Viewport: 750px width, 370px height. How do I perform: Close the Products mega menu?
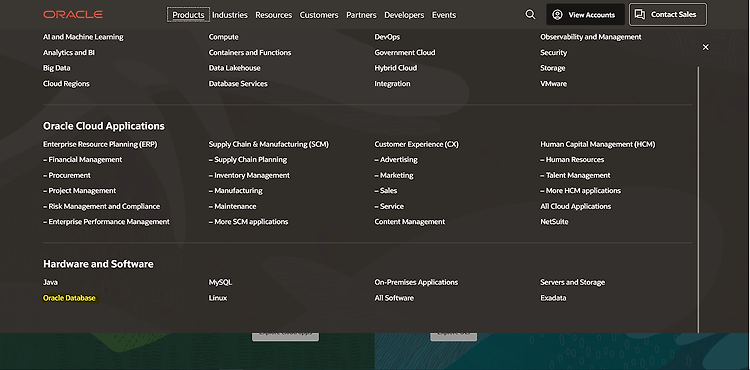(705, 47)
